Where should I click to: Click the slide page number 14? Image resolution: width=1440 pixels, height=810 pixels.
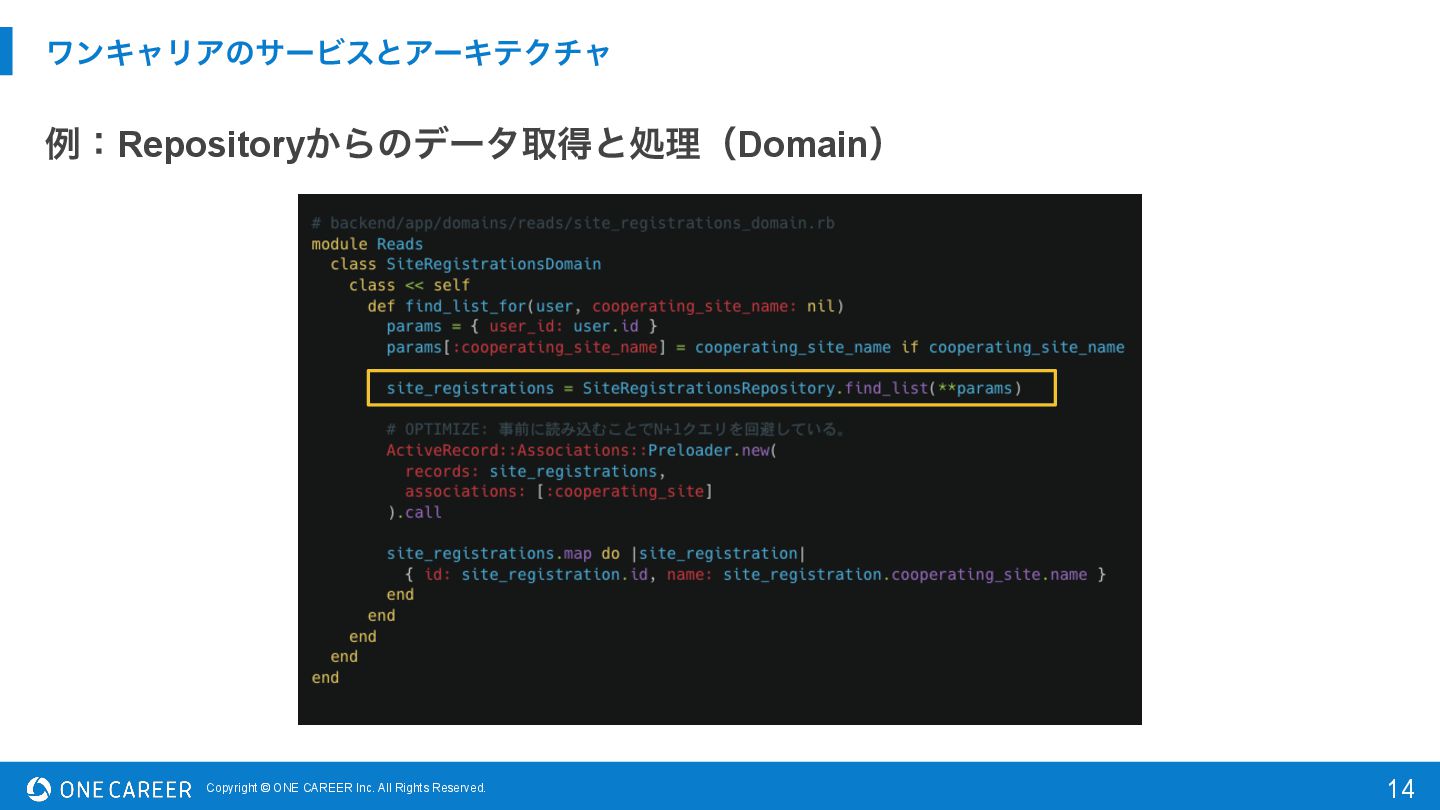1401,789
